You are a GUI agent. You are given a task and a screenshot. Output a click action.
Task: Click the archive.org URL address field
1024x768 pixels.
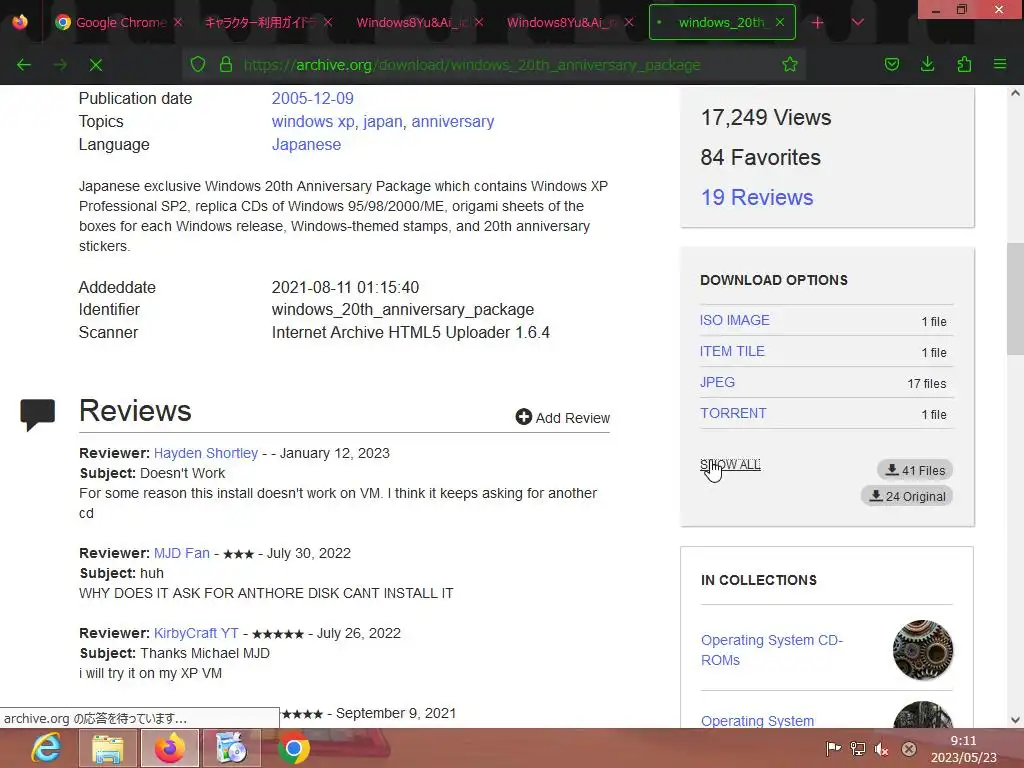[472, 65]
